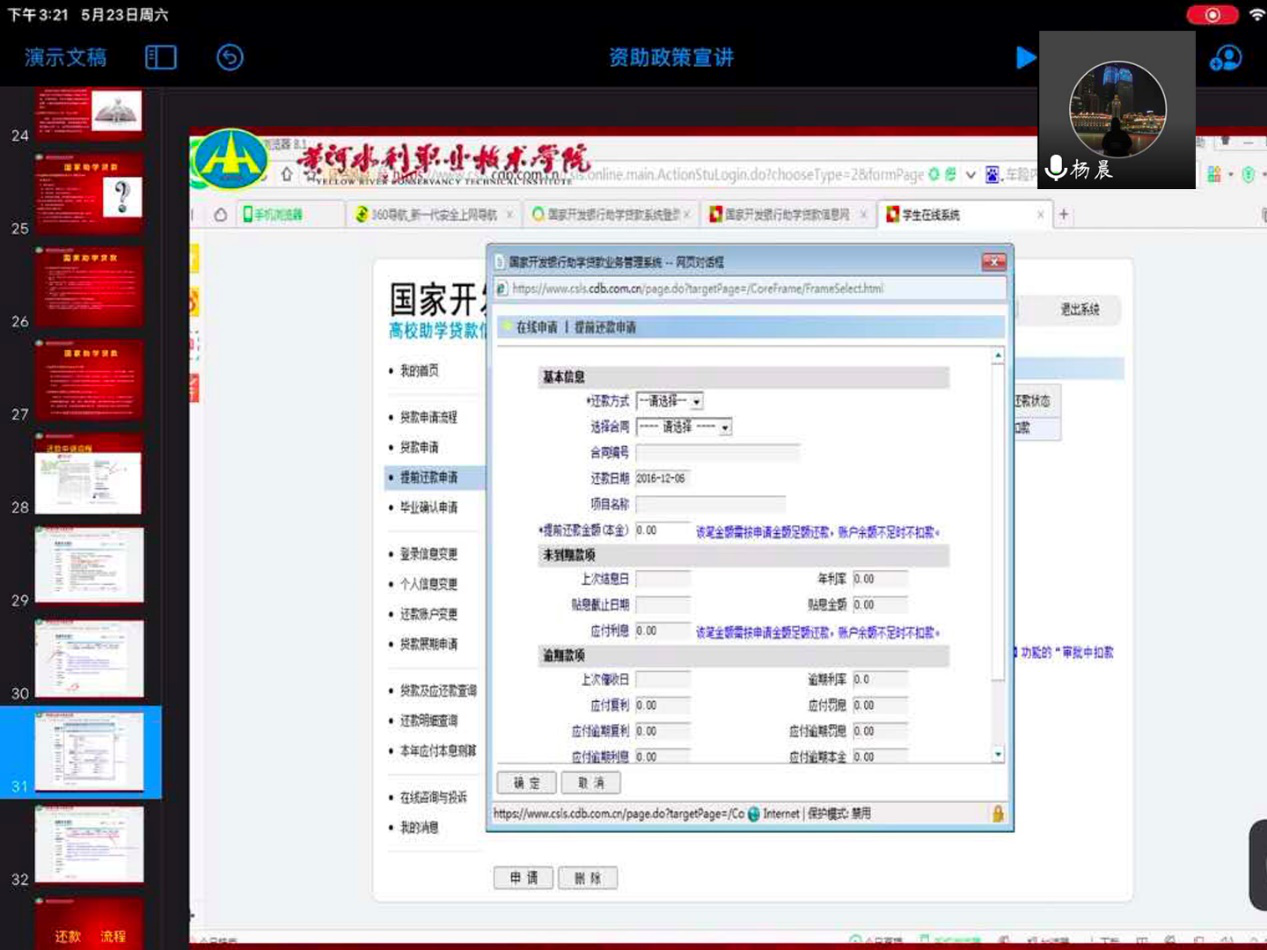
Task: Click the 申请 button below the dialog
Action: [x=523, y=878]
